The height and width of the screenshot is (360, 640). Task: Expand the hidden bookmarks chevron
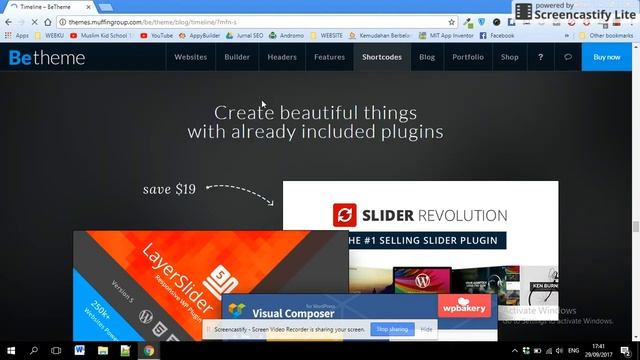[567, 36]
